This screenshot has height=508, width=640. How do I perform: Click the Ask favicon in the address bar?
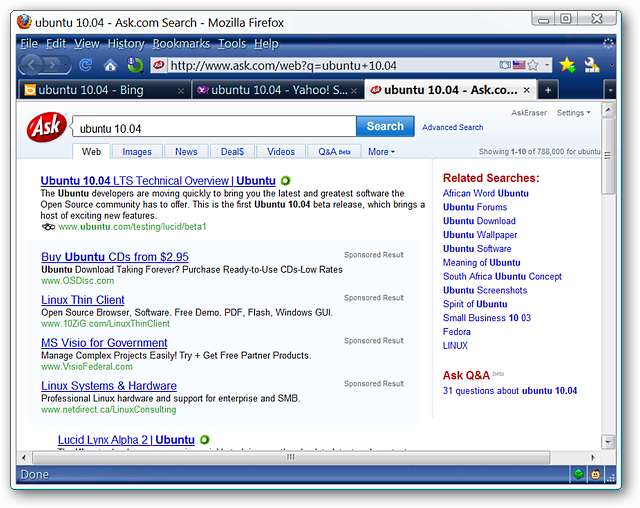[159, 65]
